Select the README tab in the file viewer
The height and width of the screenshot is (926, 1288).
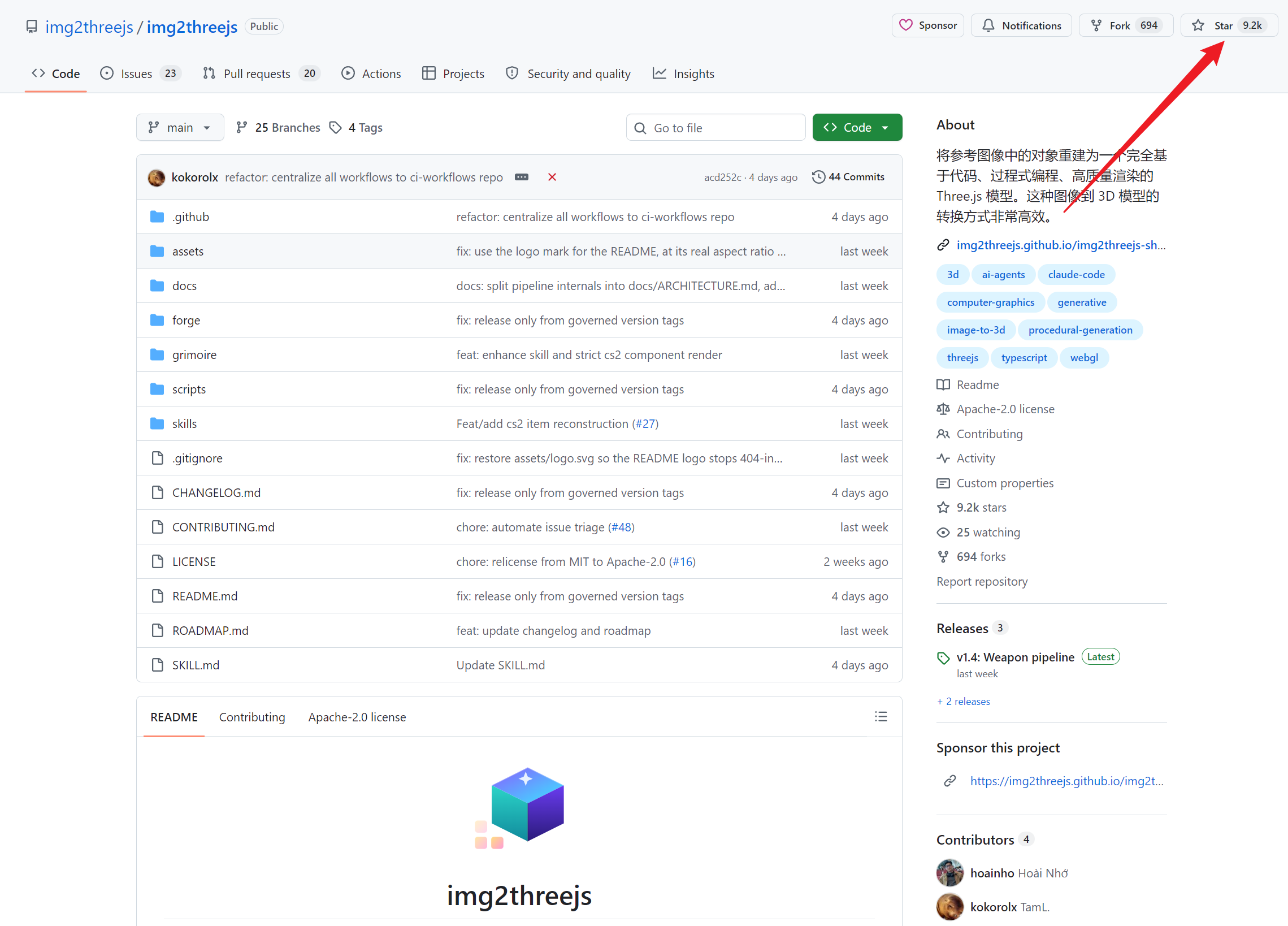tap(174, 717)
